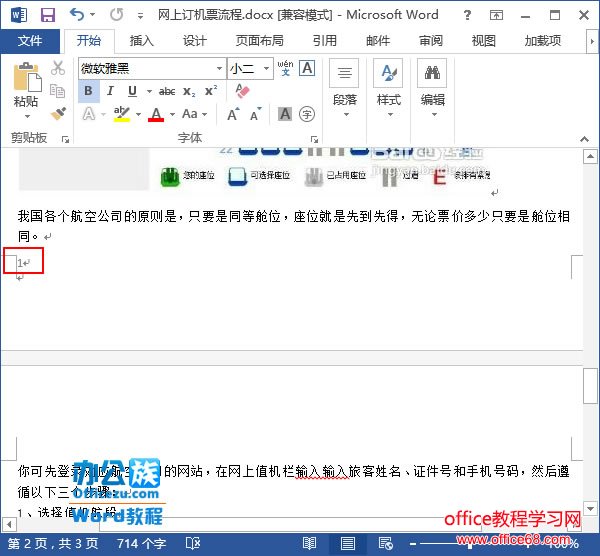Viewport: 600px width, 556px height.
Task: Grow font size button
Action: click(233, 114)
